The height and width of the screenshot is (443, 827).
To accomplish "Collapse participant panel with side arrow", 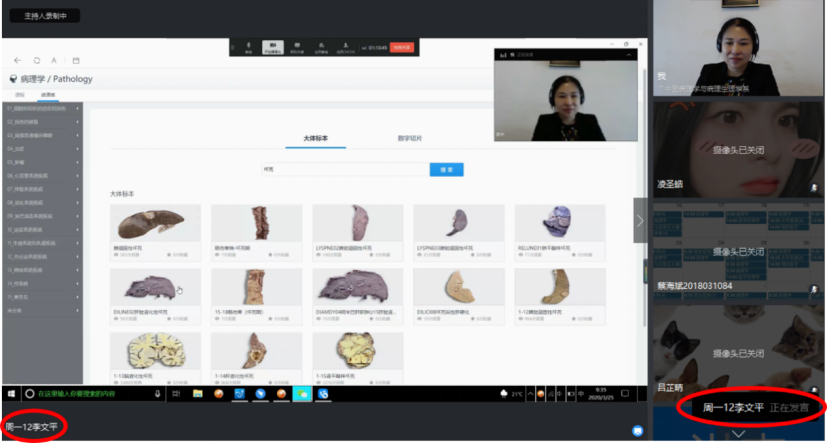I will click(x=640, y=220).
